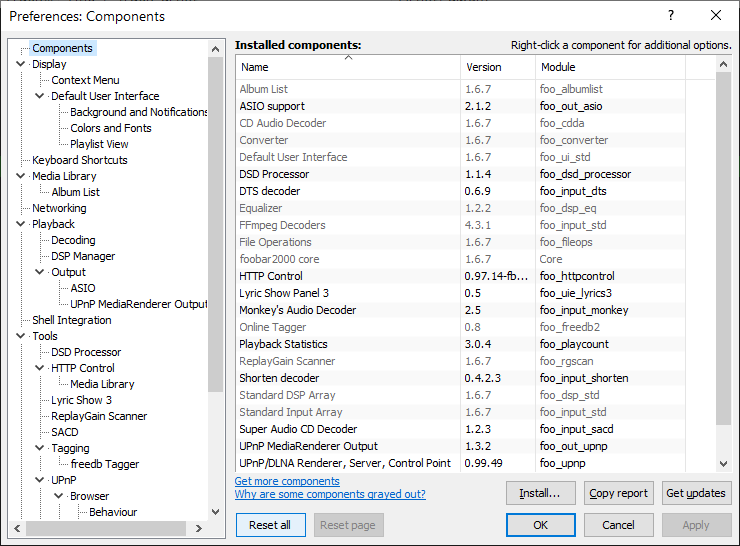This screenshot has width=740, height=546.
Task: Open Behaviour under Browser
Action: pyautogui.click(x=113, y=512)
